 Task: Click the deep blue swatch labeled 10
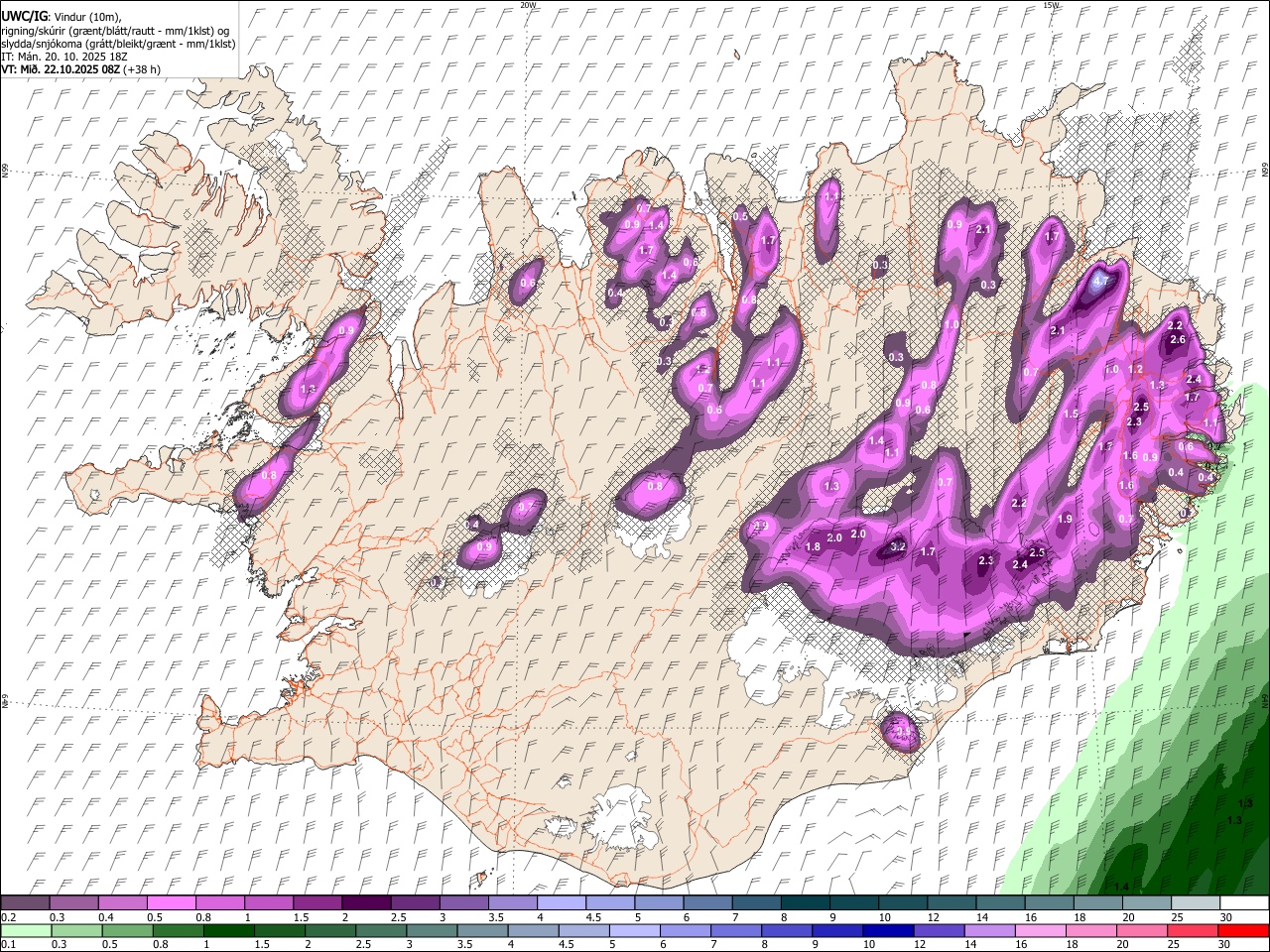887,931
